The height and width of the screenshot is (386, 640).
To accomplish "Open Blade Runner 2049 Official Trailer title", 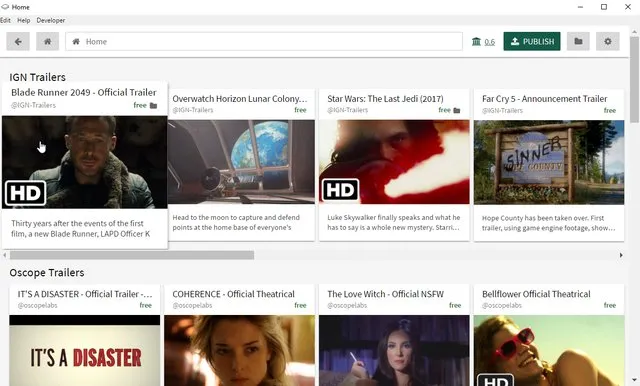I will [84, 93].
